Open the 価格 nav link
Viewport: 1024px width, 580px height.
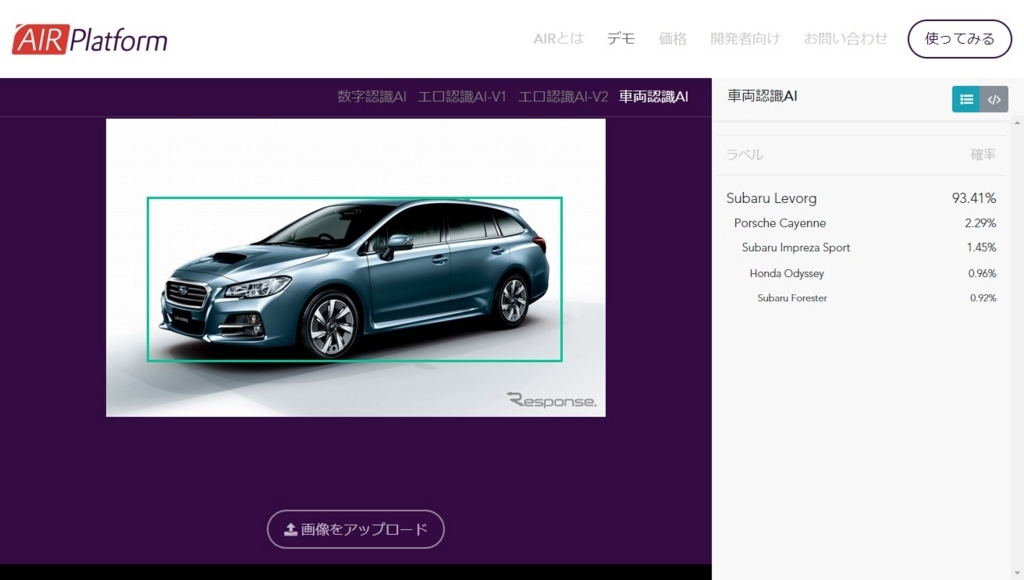[673, 39]
